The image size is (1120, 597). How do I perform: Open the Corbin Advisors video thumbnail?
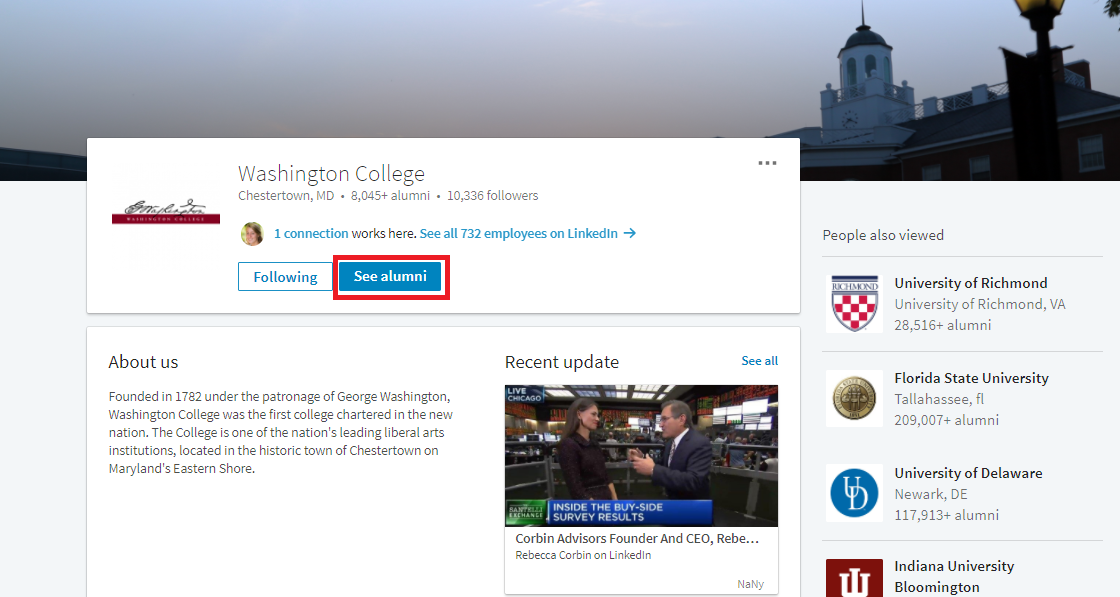click(x=641, y=456)
